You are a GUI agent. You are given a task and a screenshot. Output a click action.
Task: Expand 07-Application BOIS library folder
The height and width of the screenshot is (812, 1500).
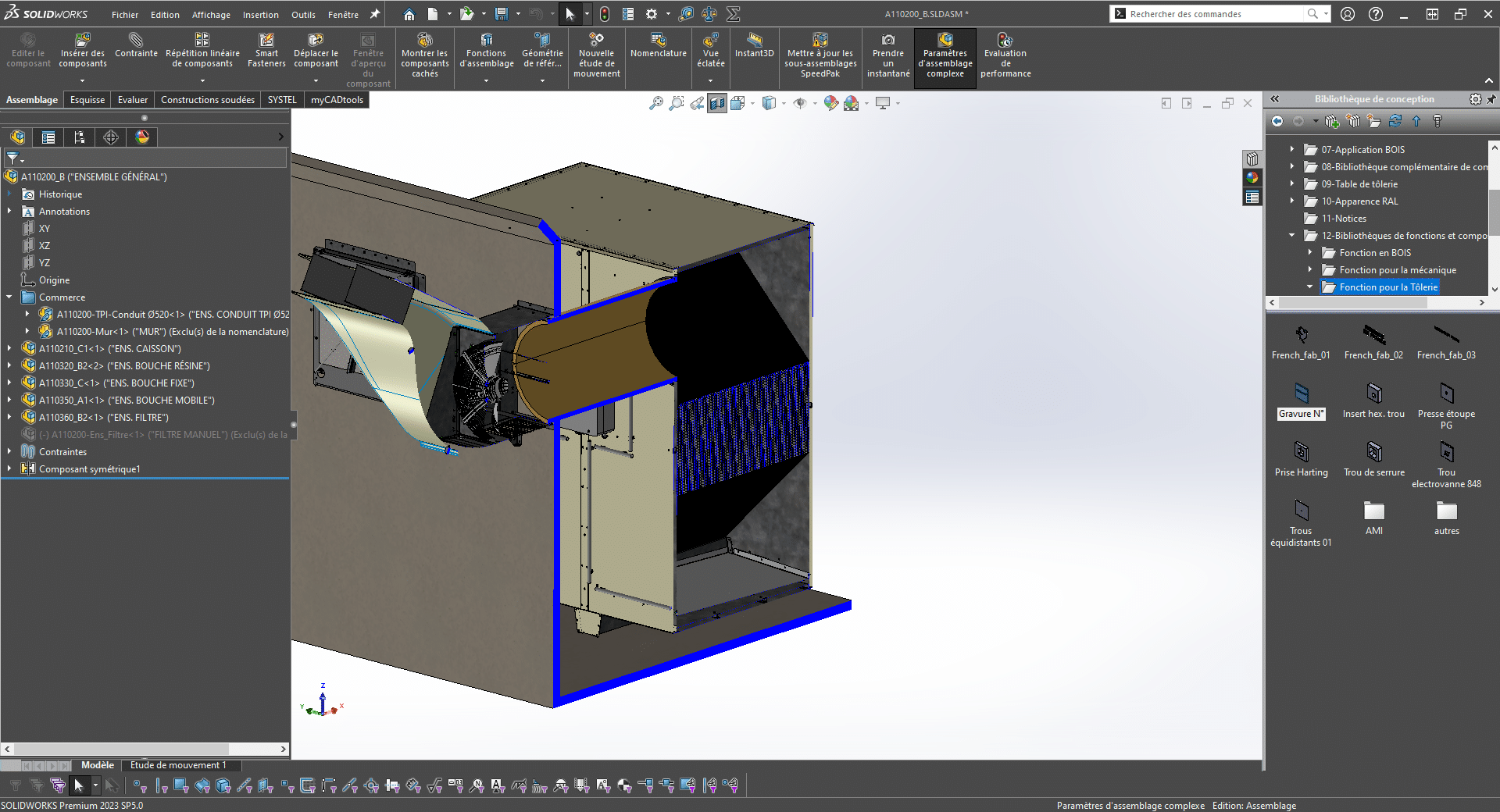[1291, 149]
